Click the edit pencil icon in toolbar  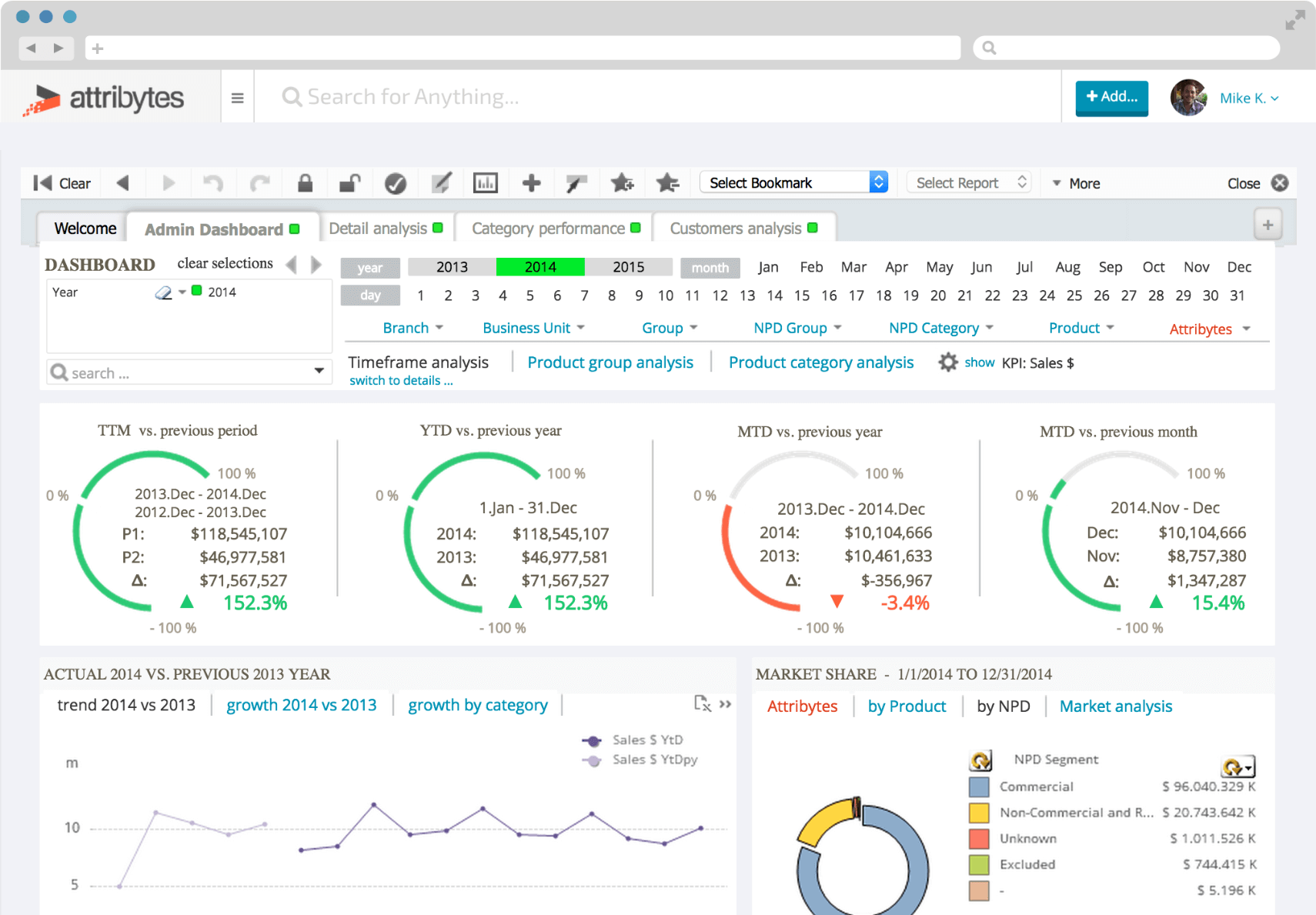[x=441, y=182]
